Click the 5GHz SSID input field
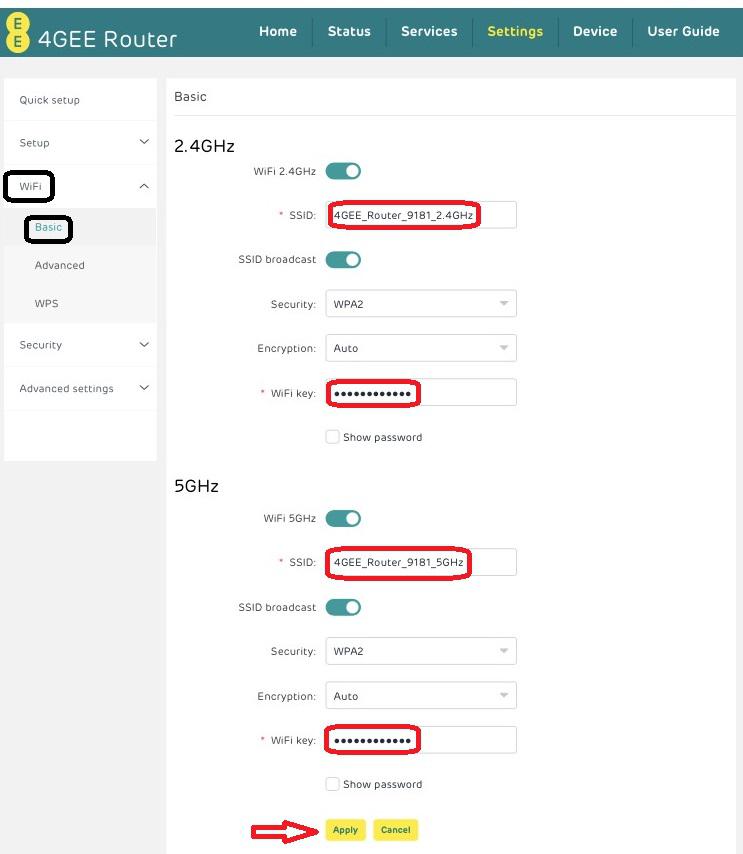Viewport: 743px width, 854px height. point(421,562)
